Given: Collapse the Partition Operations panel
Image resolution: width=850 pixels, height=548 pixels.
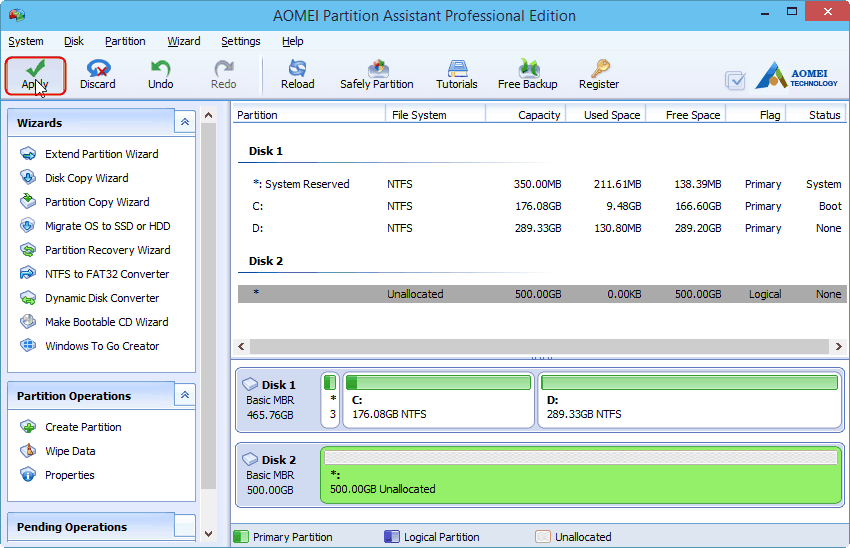Looking at the screenshot, I should (x=184, y=396).
